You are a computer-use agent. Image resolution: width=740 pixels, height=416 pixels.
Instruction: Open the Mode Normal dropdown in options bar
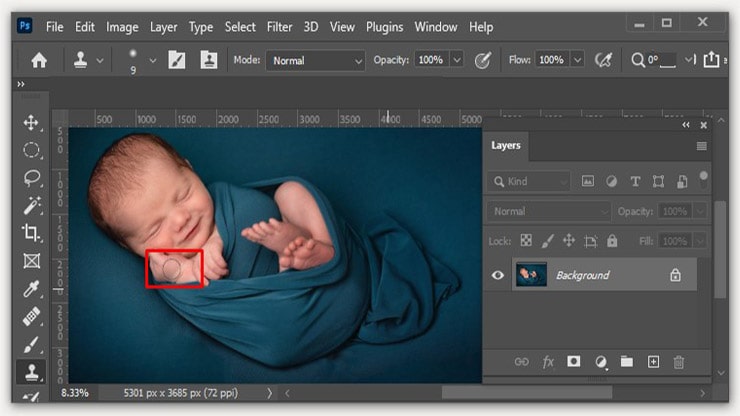(315, 60)
